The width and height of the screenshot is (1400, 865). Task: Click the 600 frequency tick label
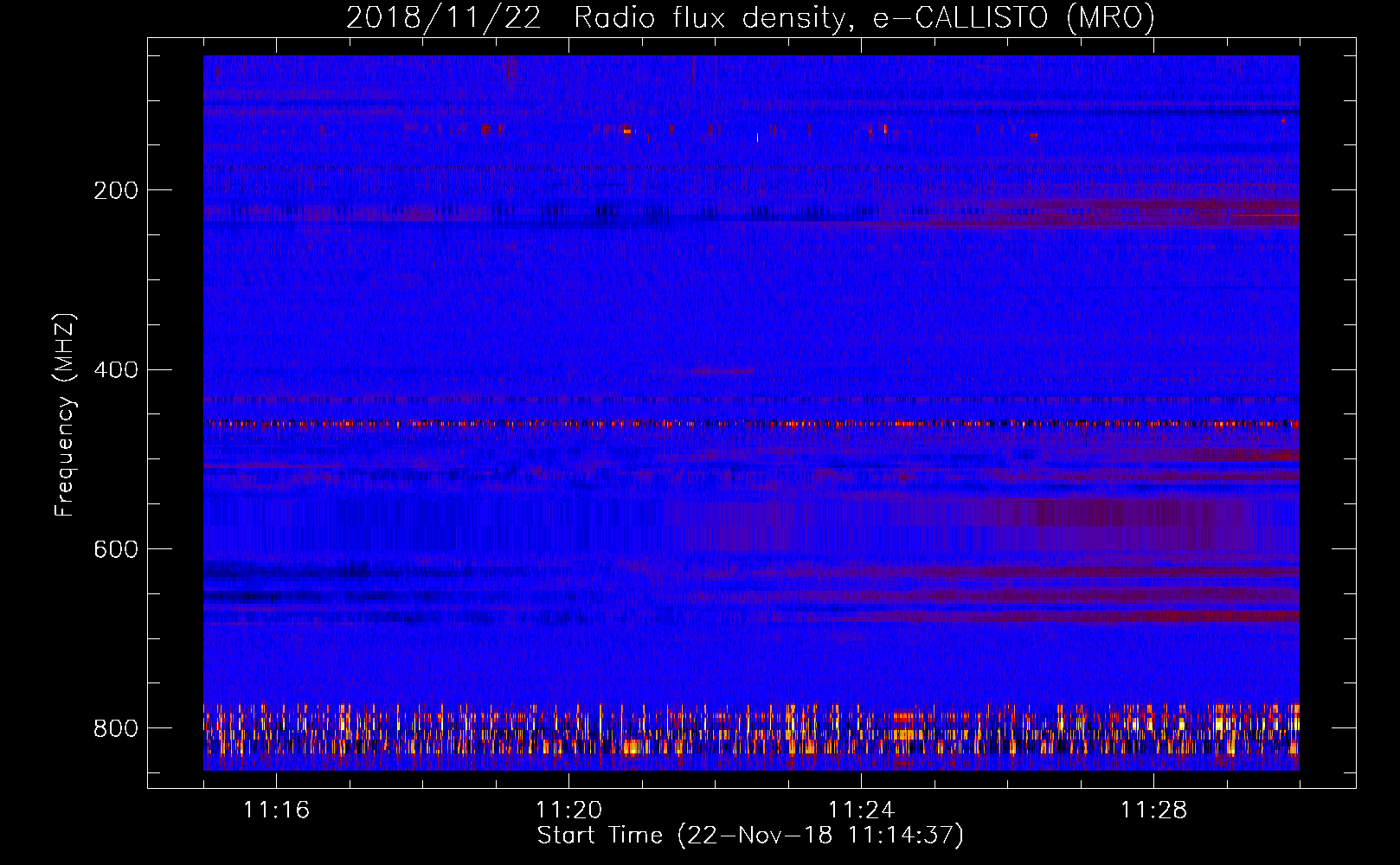point(115,549)
